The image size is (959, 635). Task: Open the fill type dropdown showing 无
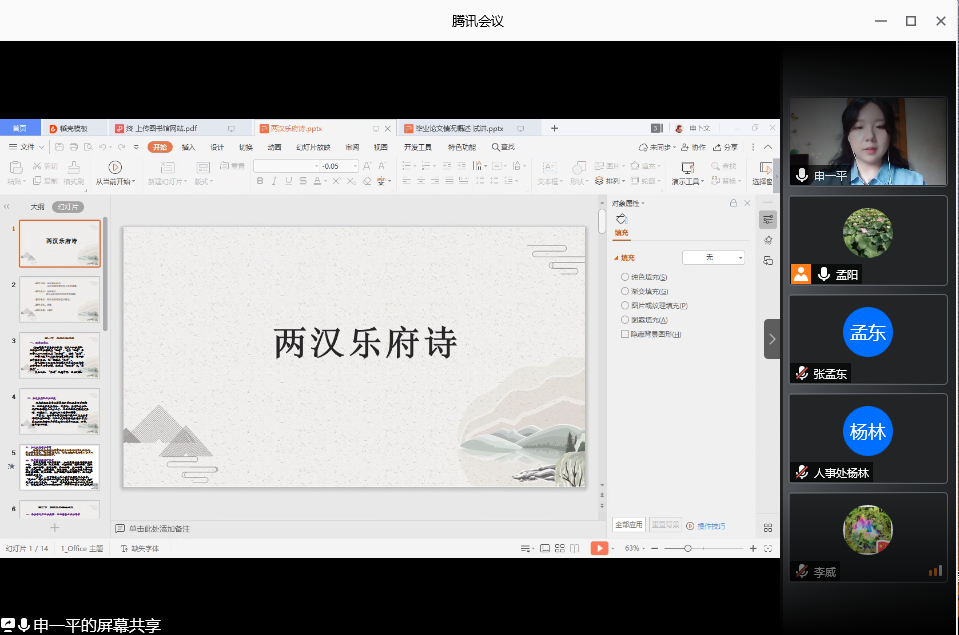coord(714,258)
